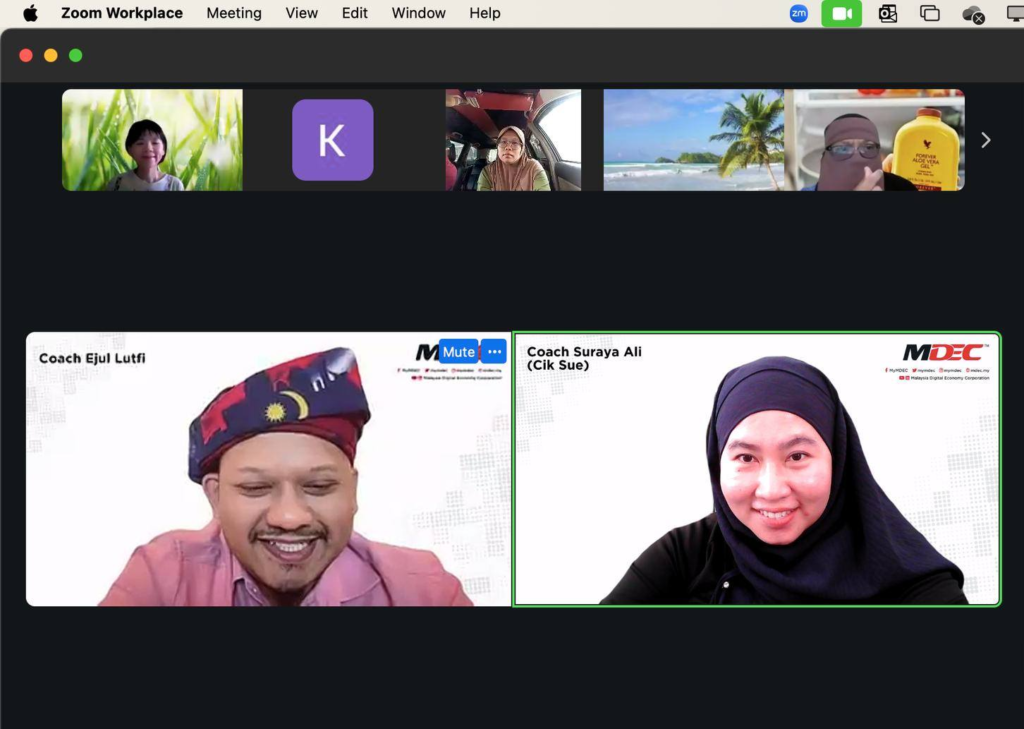Open the OneDrive cloud status icon
This screenshot has height=729, width=1024.
(x=972, y=14)
